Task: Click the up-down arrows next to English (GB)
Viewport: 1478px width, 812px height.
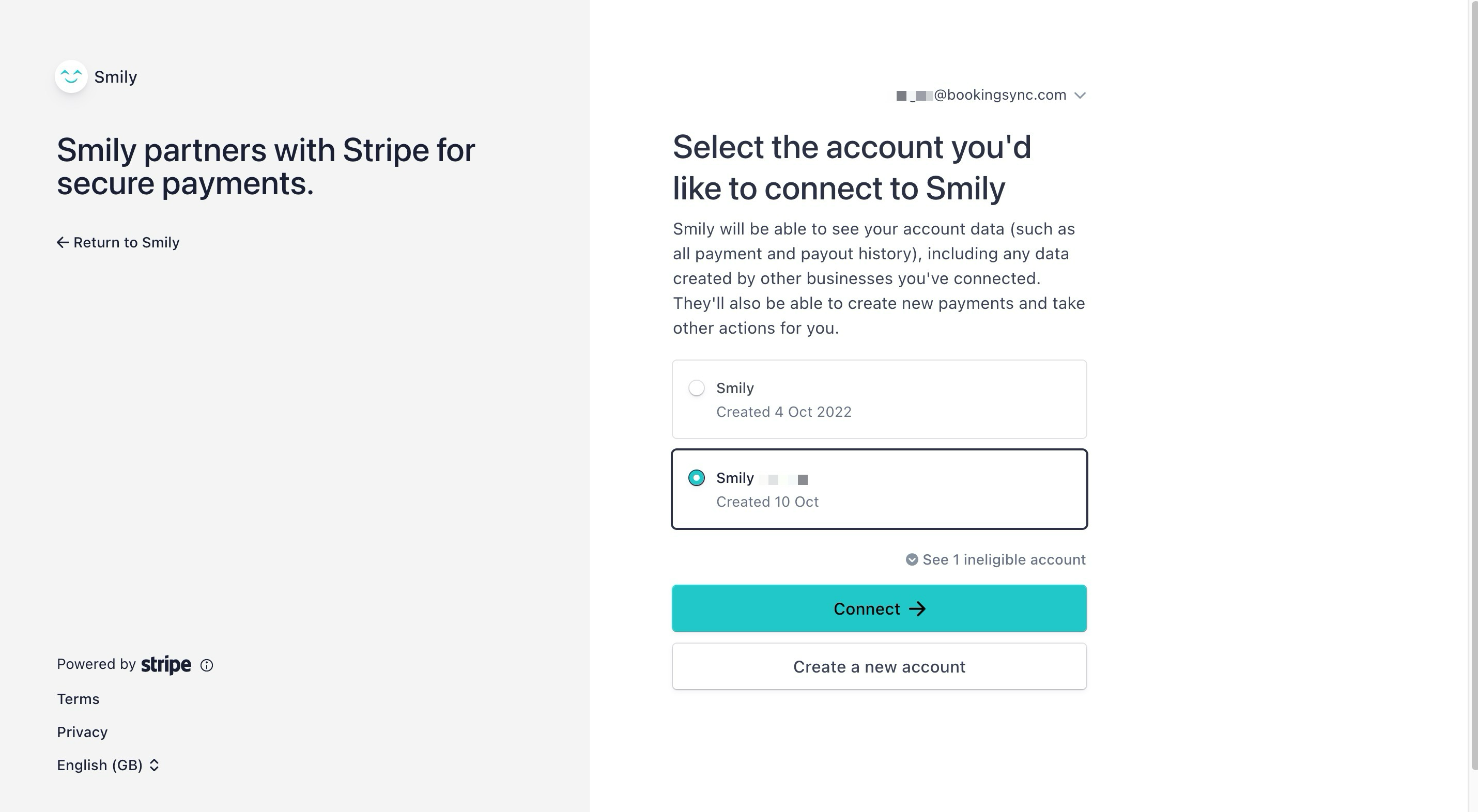Action: tap(154, 765)
